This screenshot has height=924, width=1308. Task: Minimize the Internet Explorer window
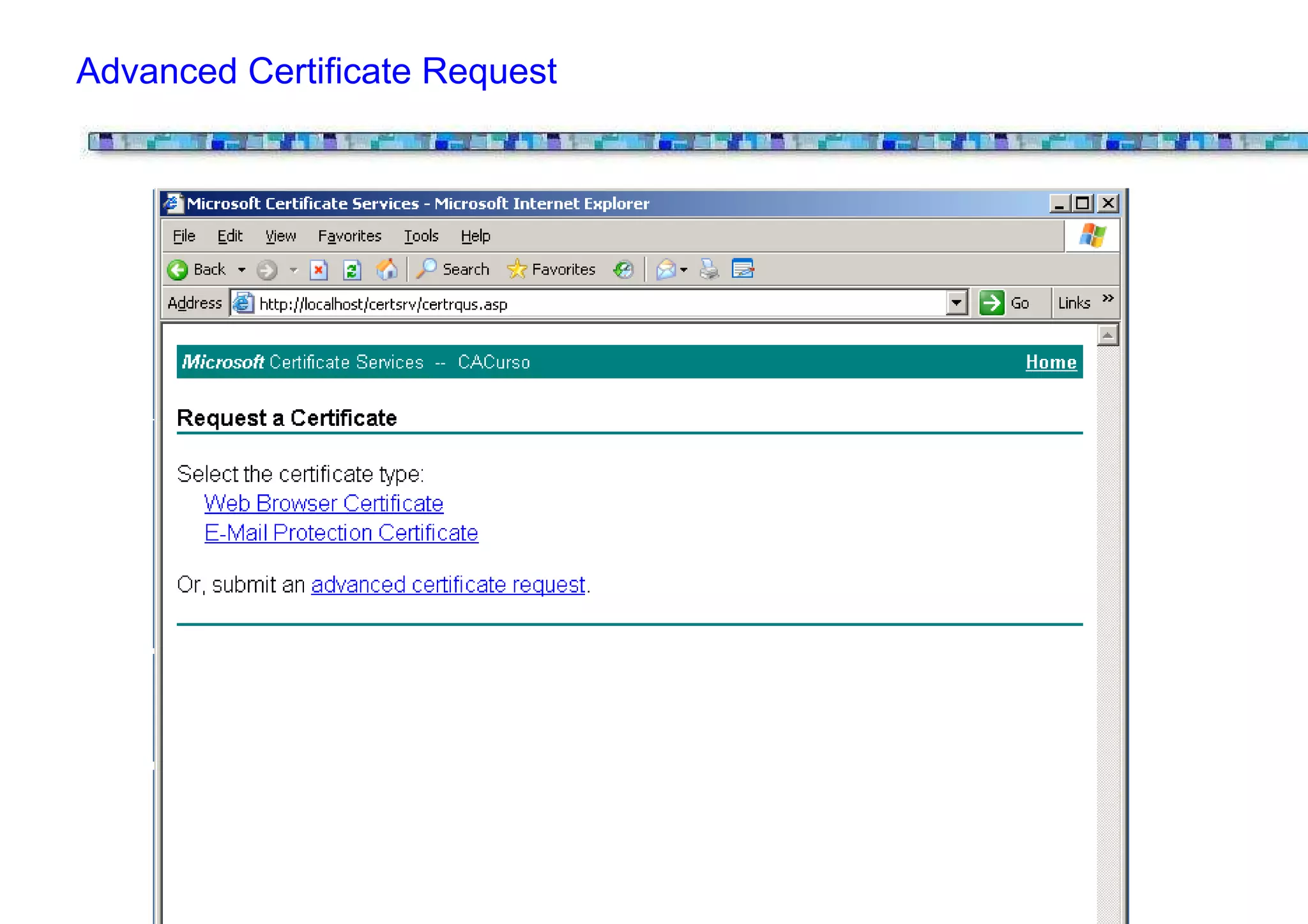(x=1059, y=204)
